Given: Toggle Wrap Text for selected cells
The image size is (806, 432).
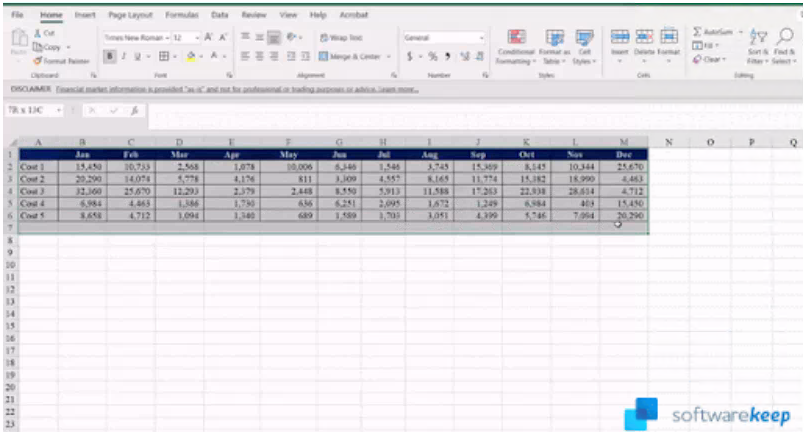Looking at the screenshot, I should [x=340, y=38].
